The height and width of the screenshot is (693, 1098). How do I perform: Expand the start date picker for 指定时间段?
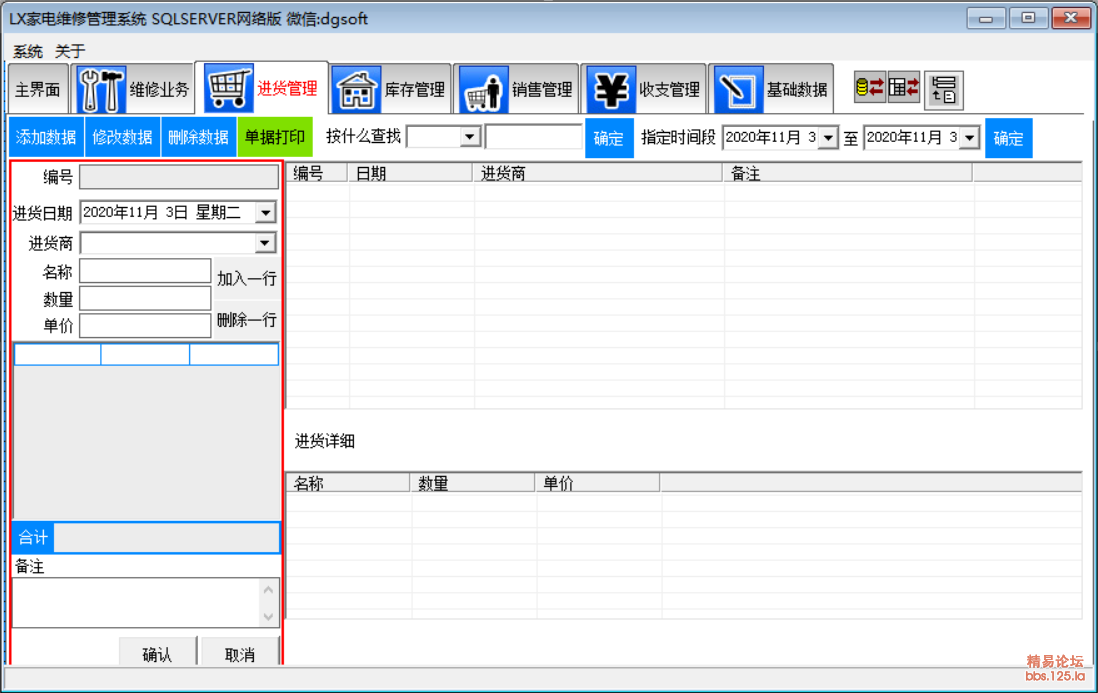pos(828,138)
